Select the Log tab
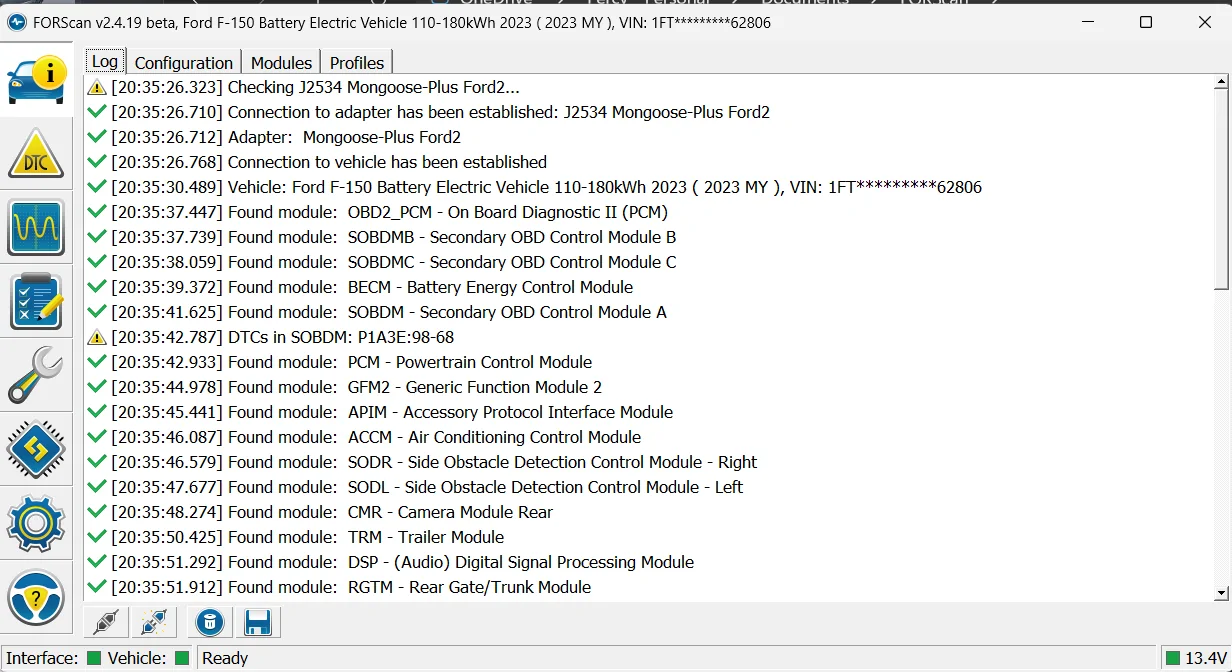The height and width of the screenshot is (672, 1232). tap(104, 61)
